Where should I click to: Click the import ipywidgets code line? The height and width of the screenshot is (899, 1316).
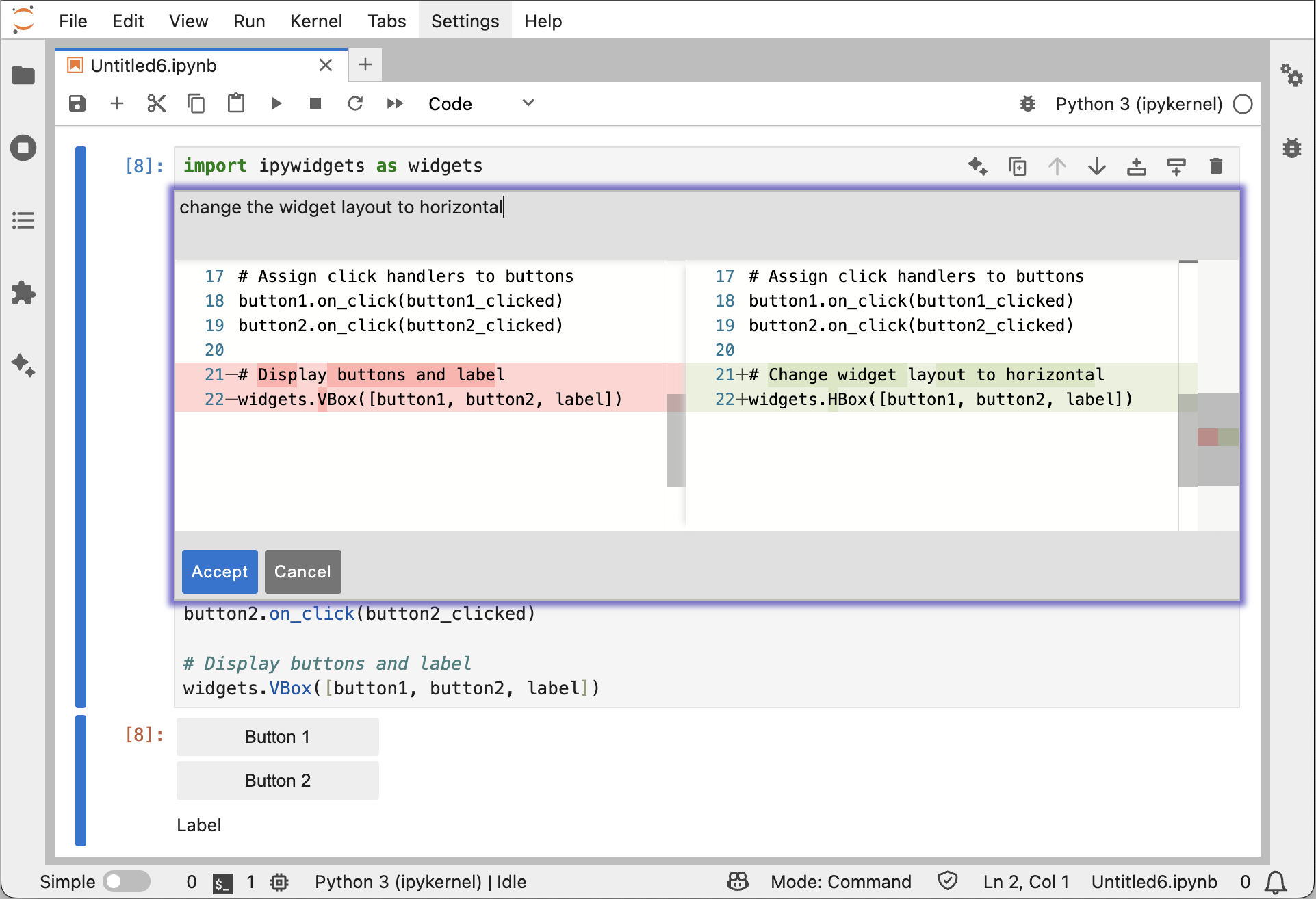[333, 166]
